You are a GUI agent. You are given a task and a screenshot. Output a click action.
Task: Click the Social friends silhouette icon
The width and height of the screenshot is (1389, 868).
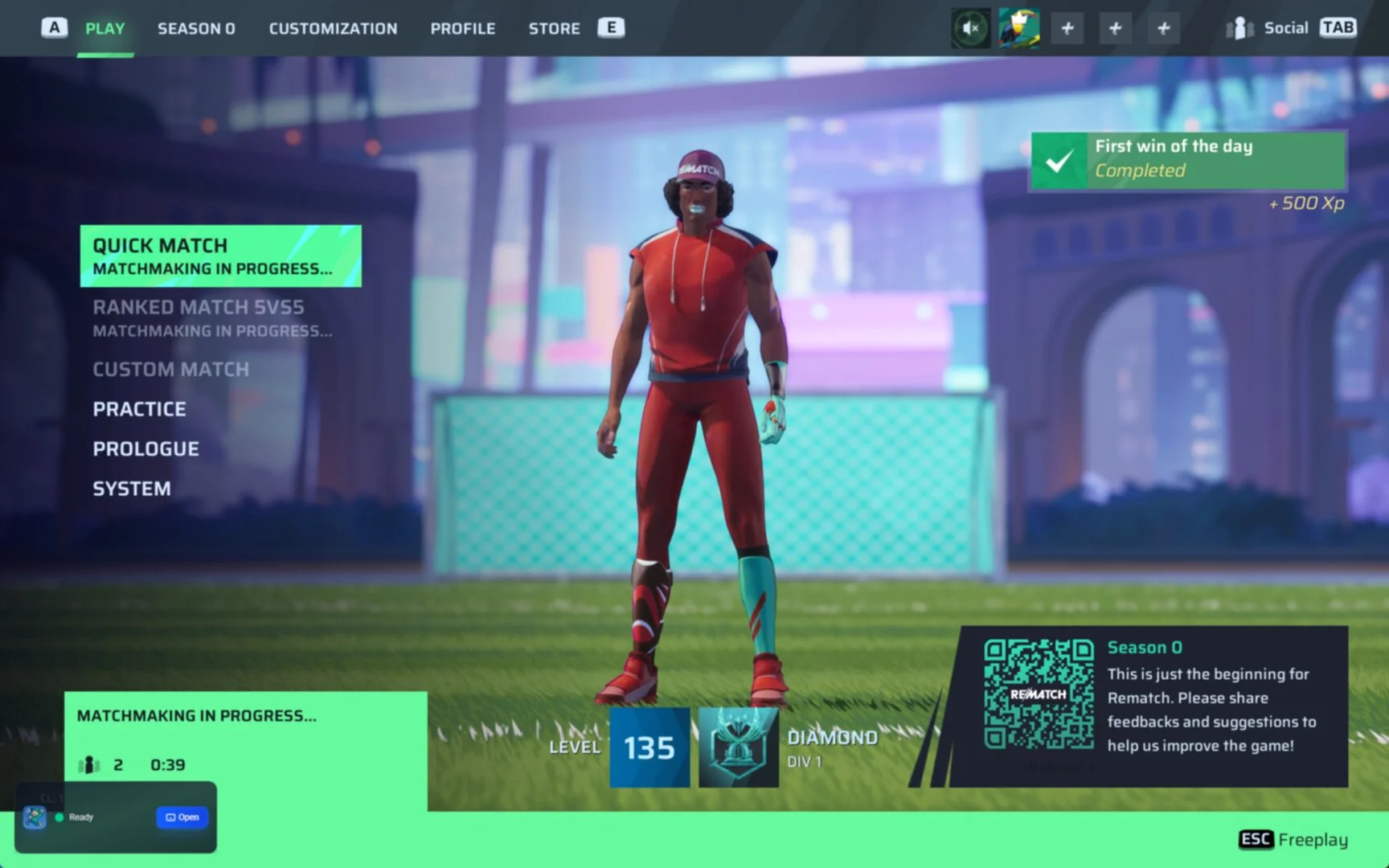pyautogui.click(x=1239, y=29)
